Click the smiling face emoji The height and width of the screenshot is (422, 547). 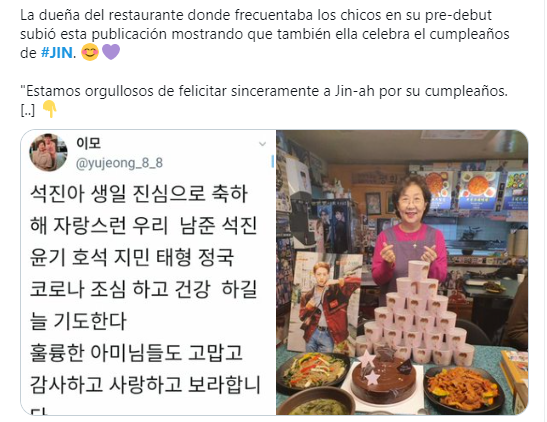click(x=90, y=53)
